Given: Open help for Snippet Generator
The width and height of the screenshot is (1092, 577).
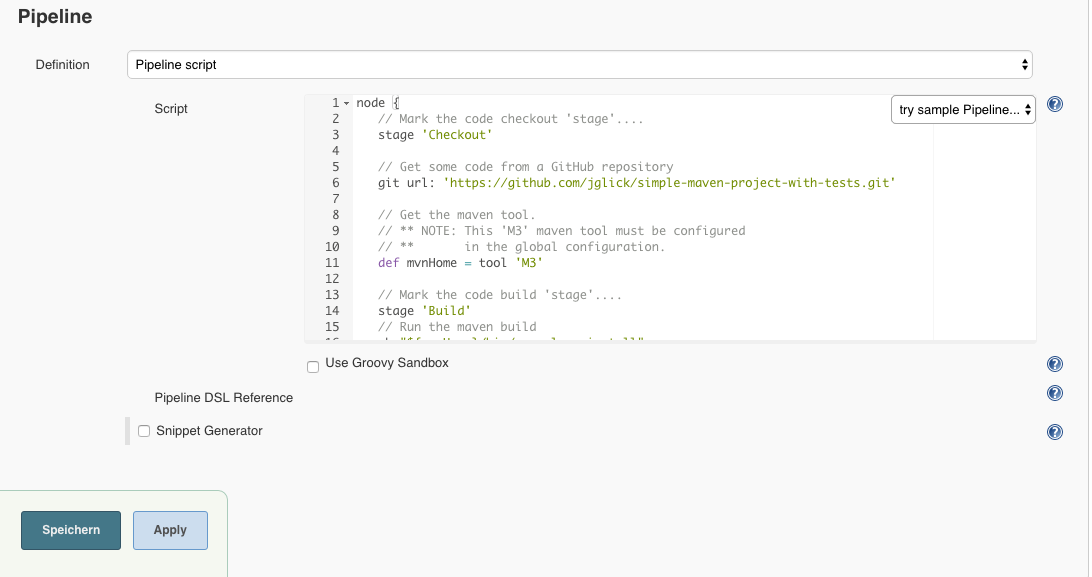Looking at the screenshot, I should (1054, 432).
